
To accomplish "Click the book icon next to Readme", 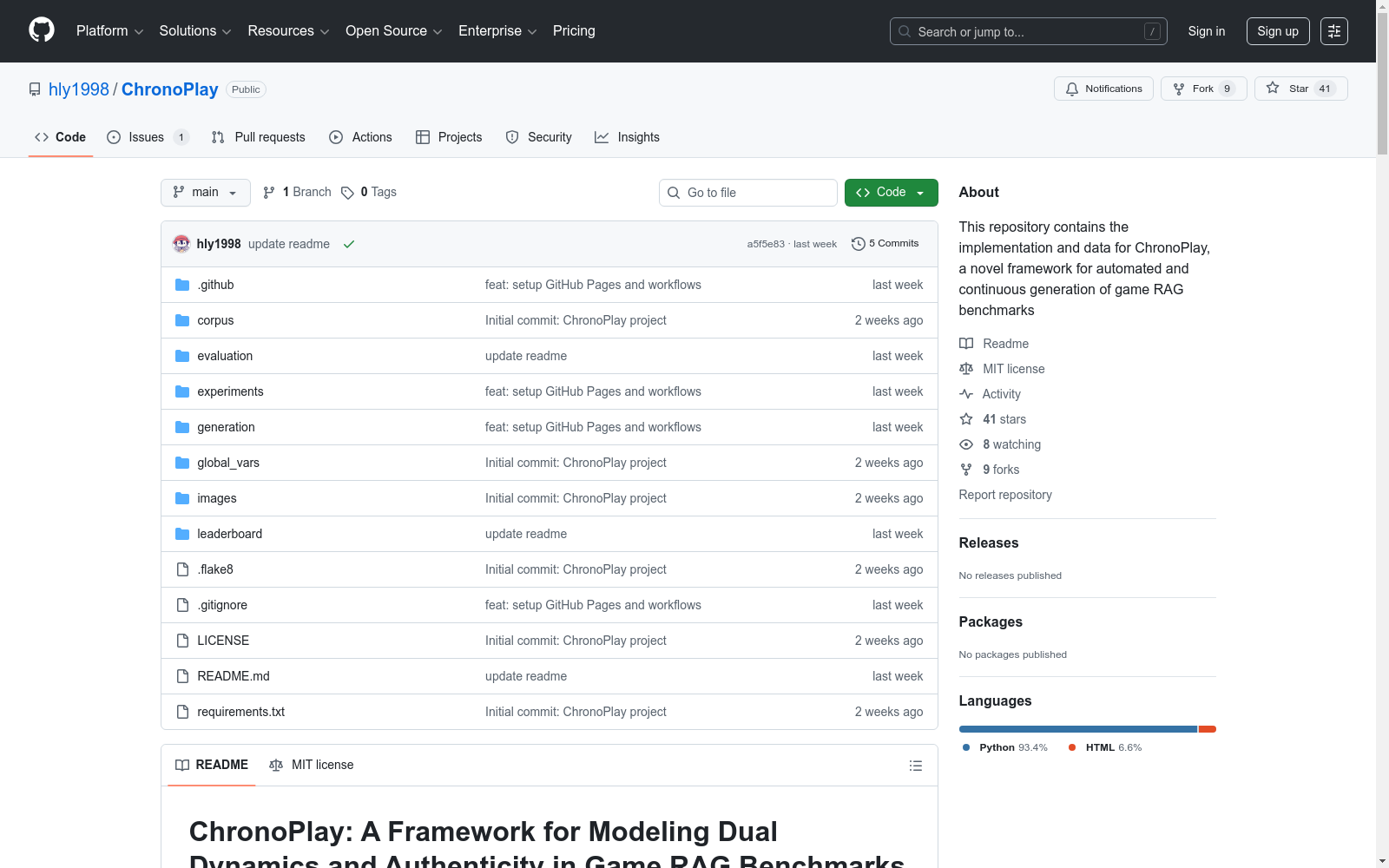I will click(x=966, y=344).
